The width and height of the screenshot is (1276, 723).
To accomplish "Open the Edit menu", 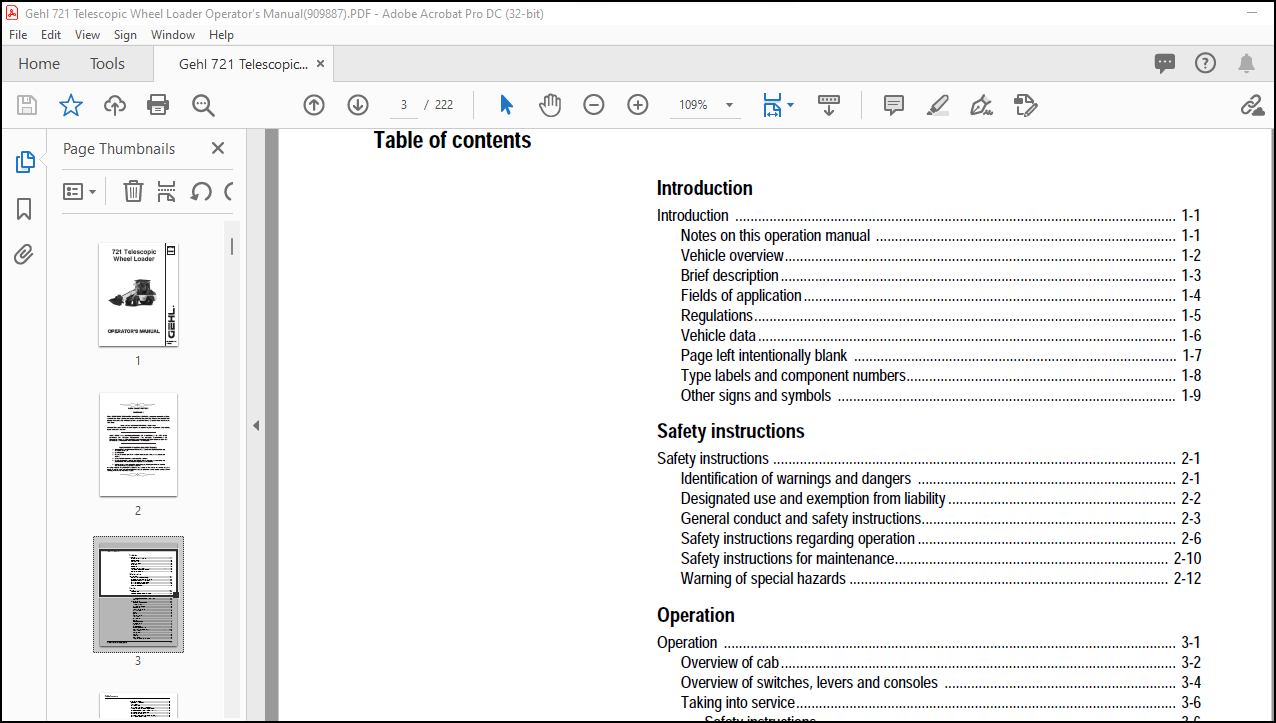I will 51,34.
